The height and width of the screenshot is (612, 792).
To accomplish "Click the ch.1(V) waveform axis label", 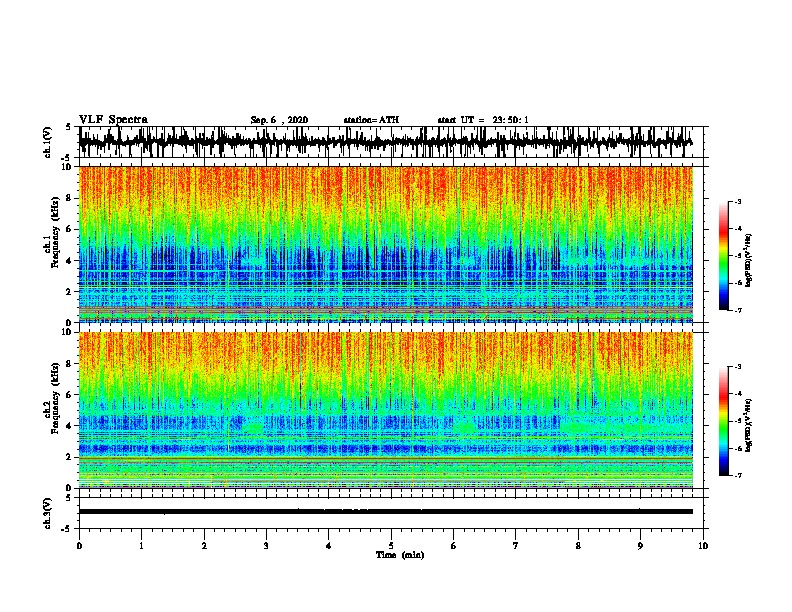I will point(48,142).
